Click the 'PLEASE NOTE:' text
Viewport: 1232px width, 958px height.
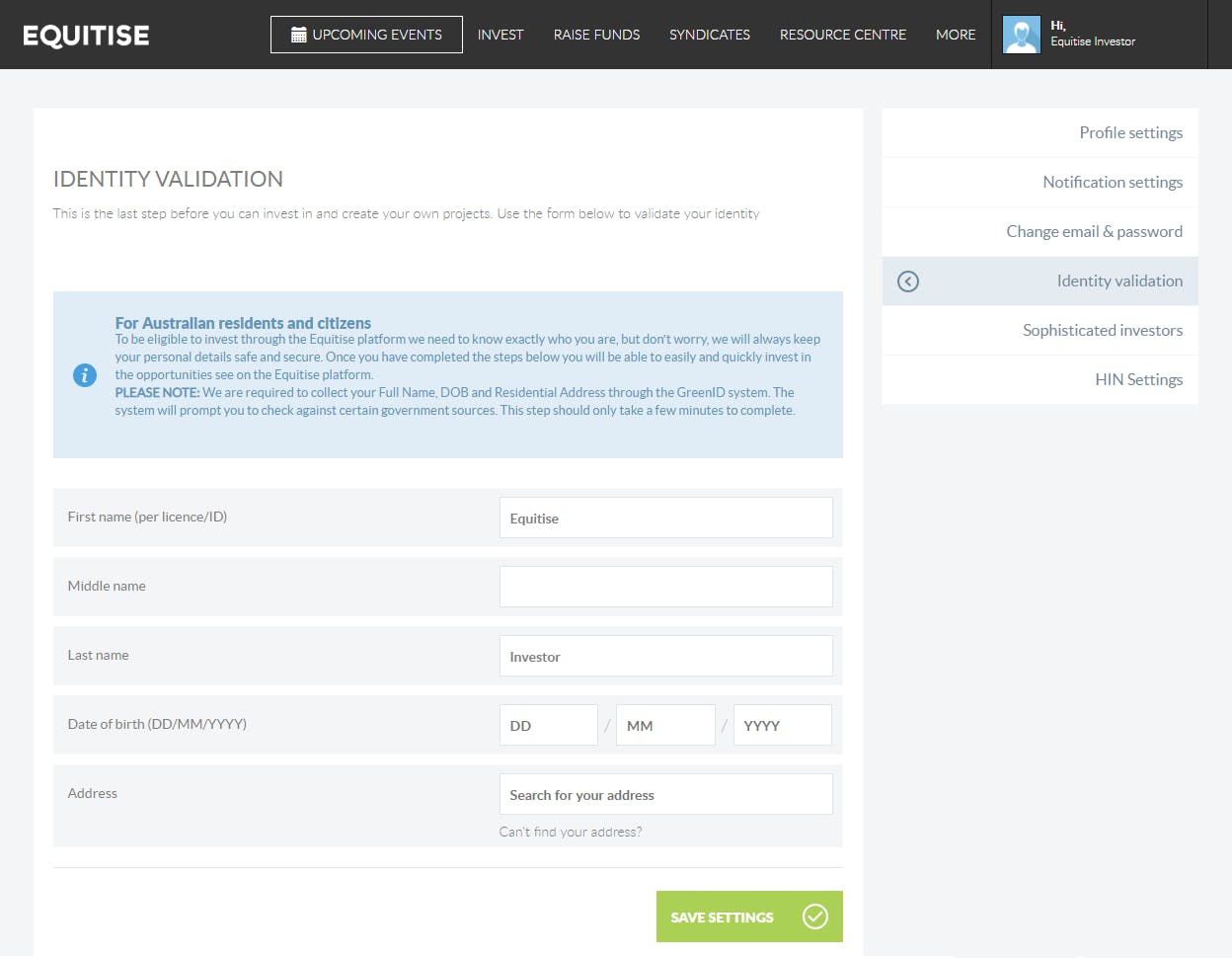(157, 392)
